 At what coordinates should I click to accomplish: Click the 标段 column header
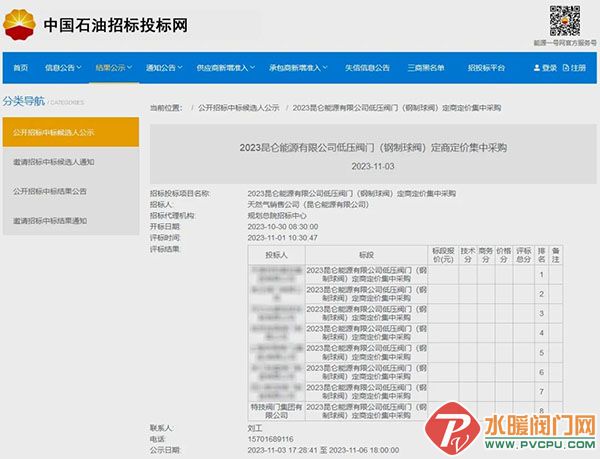click(366, 255)
